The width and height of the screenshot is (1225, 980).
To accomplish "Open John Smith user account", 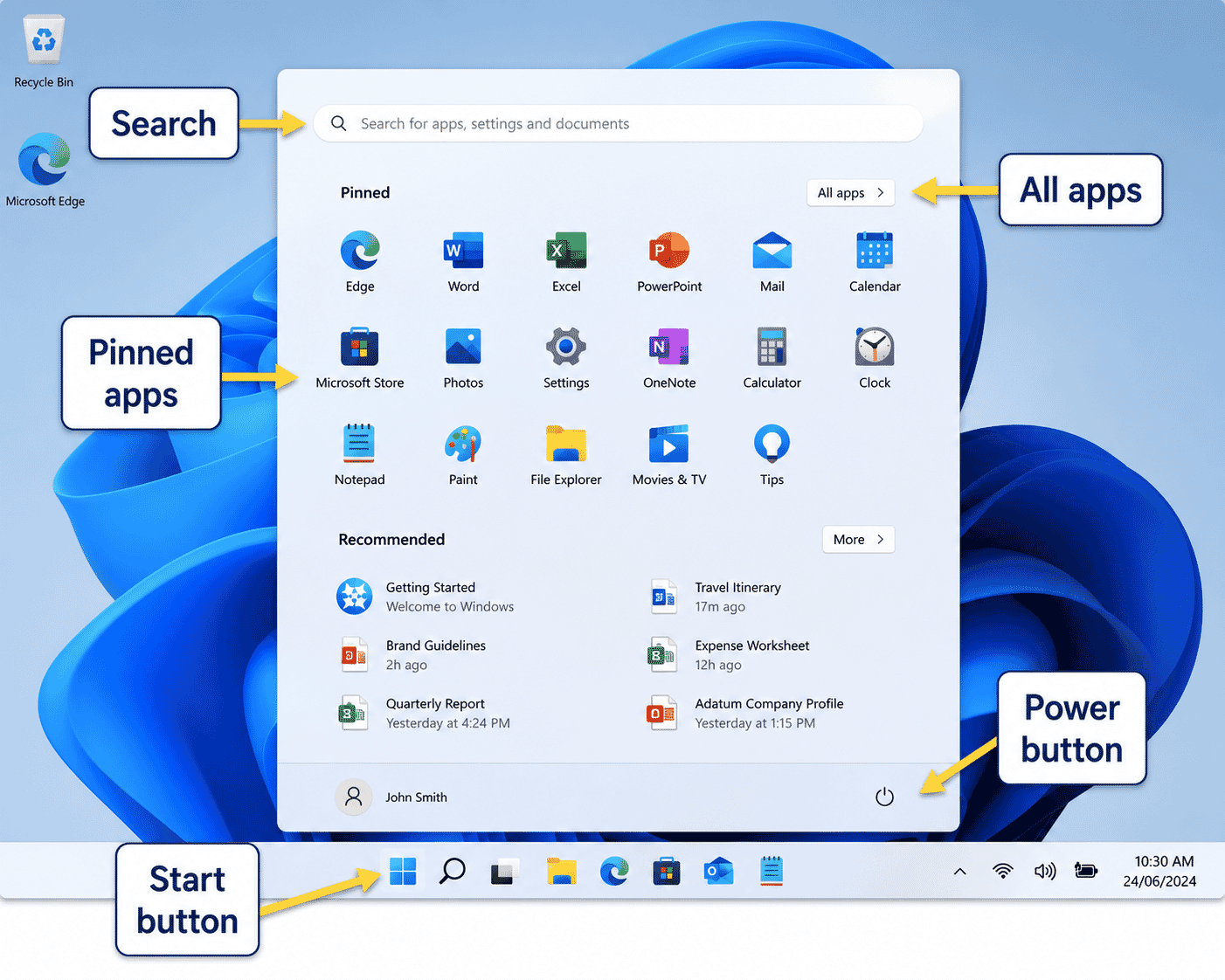I will [392, 797].
